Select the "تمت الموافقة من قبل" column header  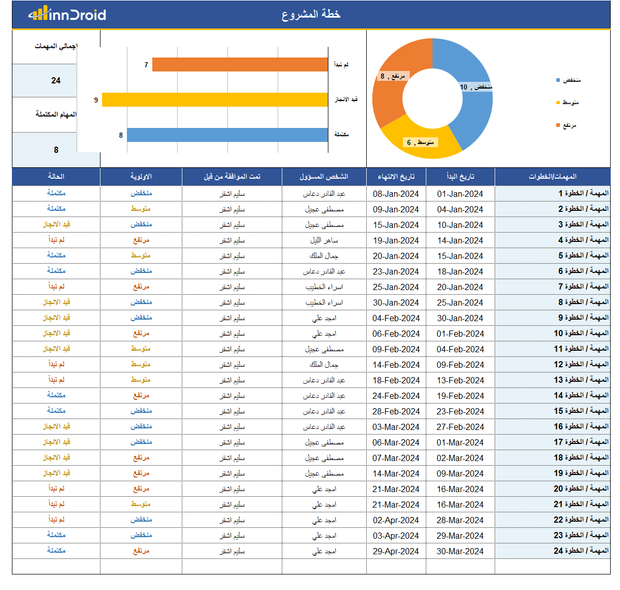pos(232,176)
